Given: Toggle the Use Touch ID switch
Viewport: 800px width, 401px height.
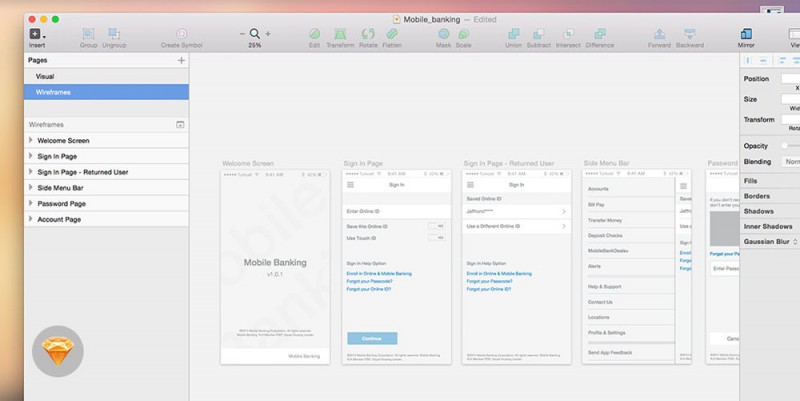Looking at the screenshot, I should point(436,238).
